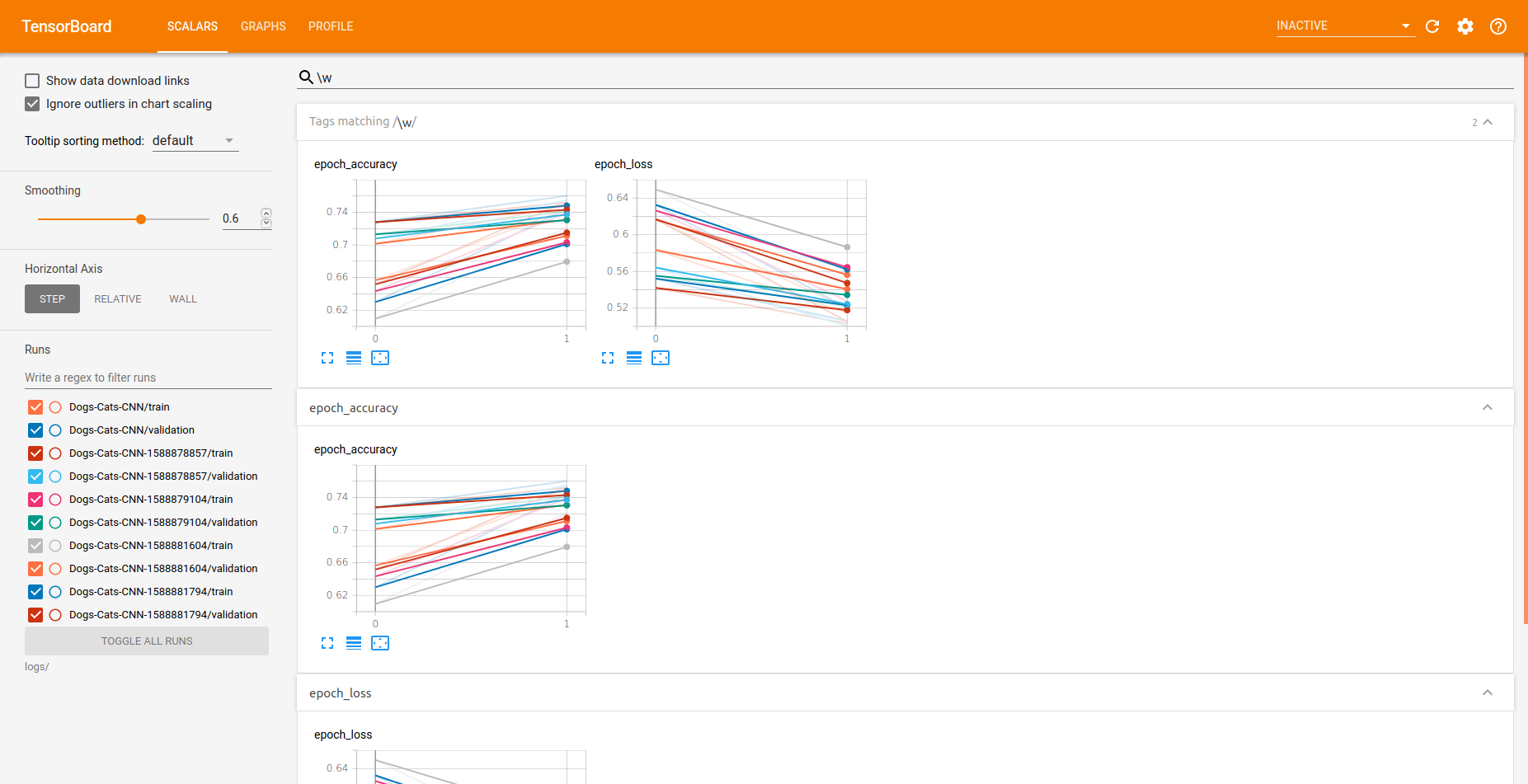This screenshot has height=784, width=1528.
Task: Enable Show data download links checkbox
Action: tap(32, 81)
